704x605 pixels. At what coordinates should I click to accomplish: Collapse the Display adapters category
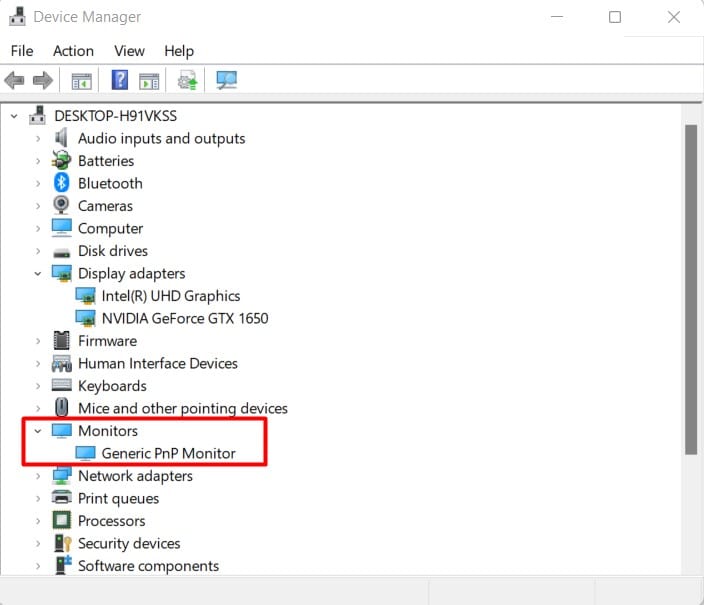coord(38,274)
